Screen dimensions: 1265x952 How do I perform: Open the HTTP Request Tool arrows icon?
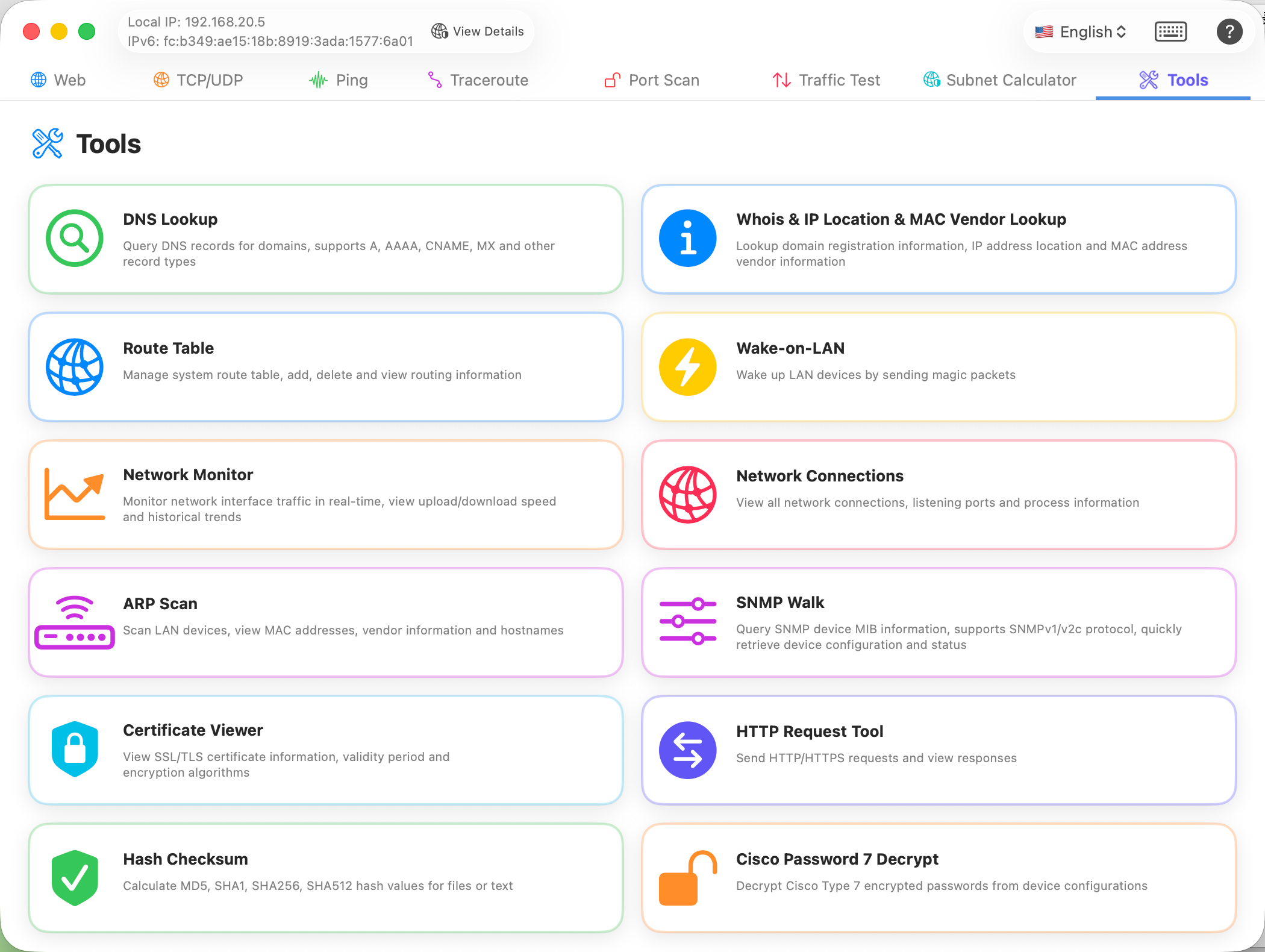pyautogui.click(x=687, y=750)
